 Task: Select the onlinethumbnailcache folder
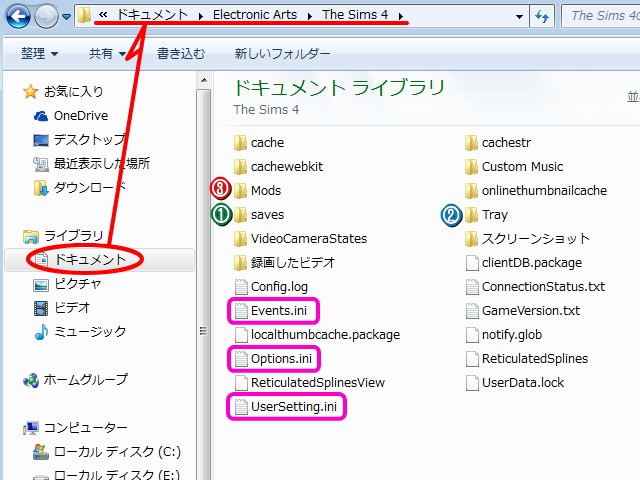(x=536, y=191)
